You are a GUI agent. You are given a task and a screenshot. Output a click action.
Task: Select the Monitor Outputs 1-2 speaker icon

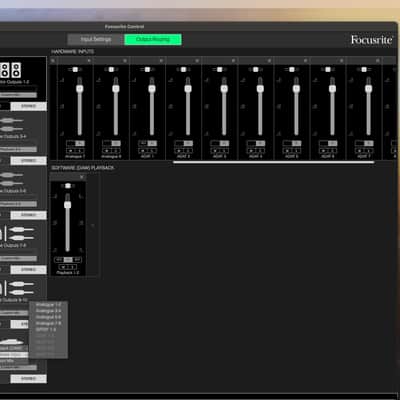pyautogui.click(x=11, y=70)
